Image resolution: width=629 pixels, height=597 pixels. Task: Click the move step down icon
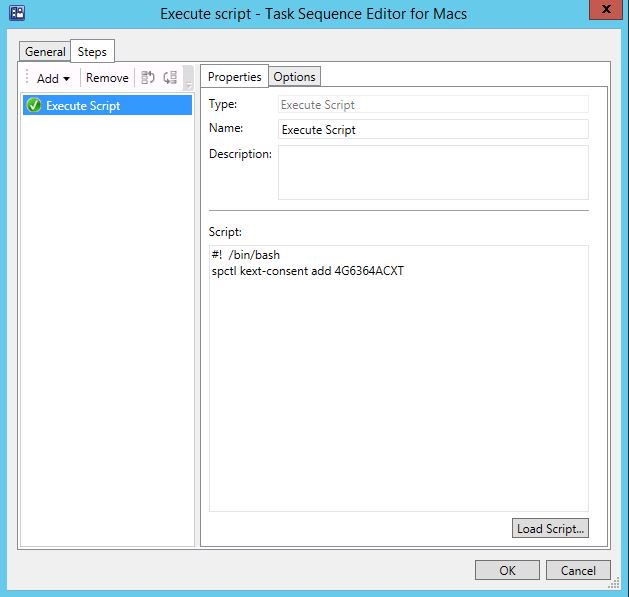[x=169, y=78]
